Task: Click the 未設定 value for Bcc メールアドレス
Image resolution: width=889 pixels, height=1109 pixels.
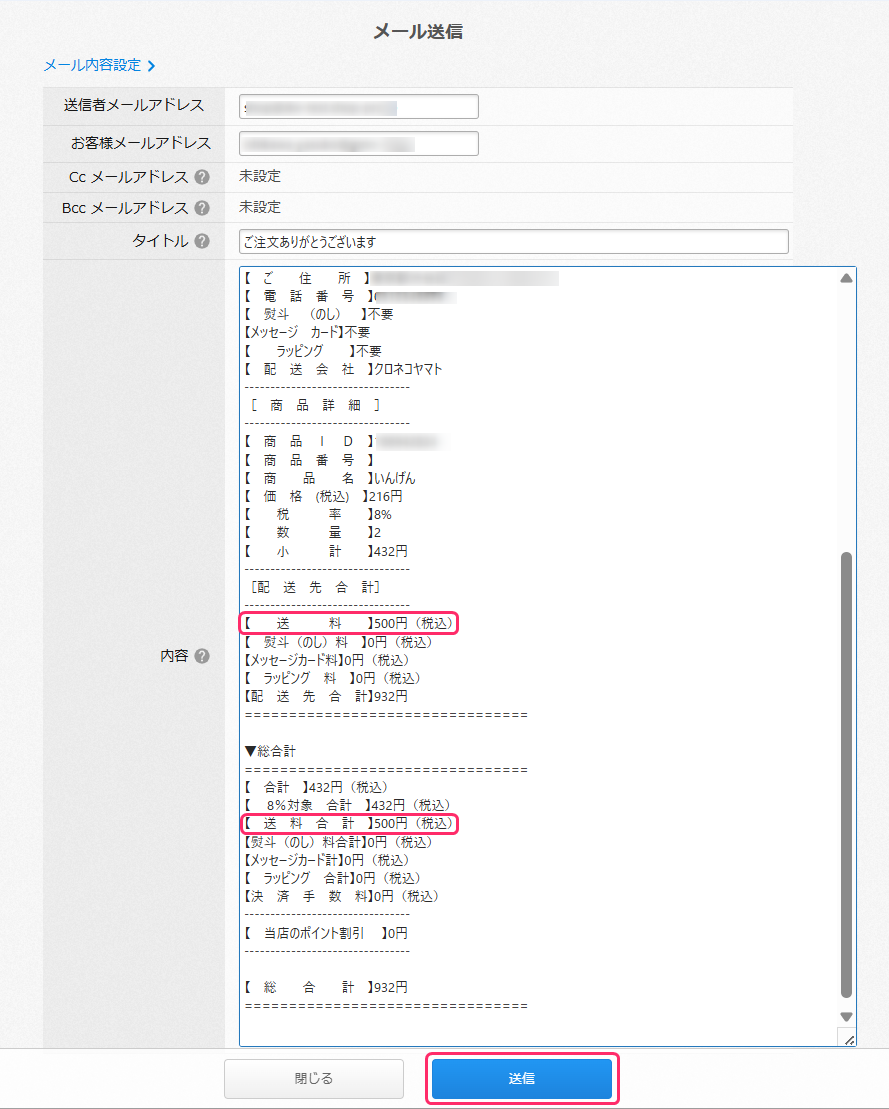Action: coord(260,207)
